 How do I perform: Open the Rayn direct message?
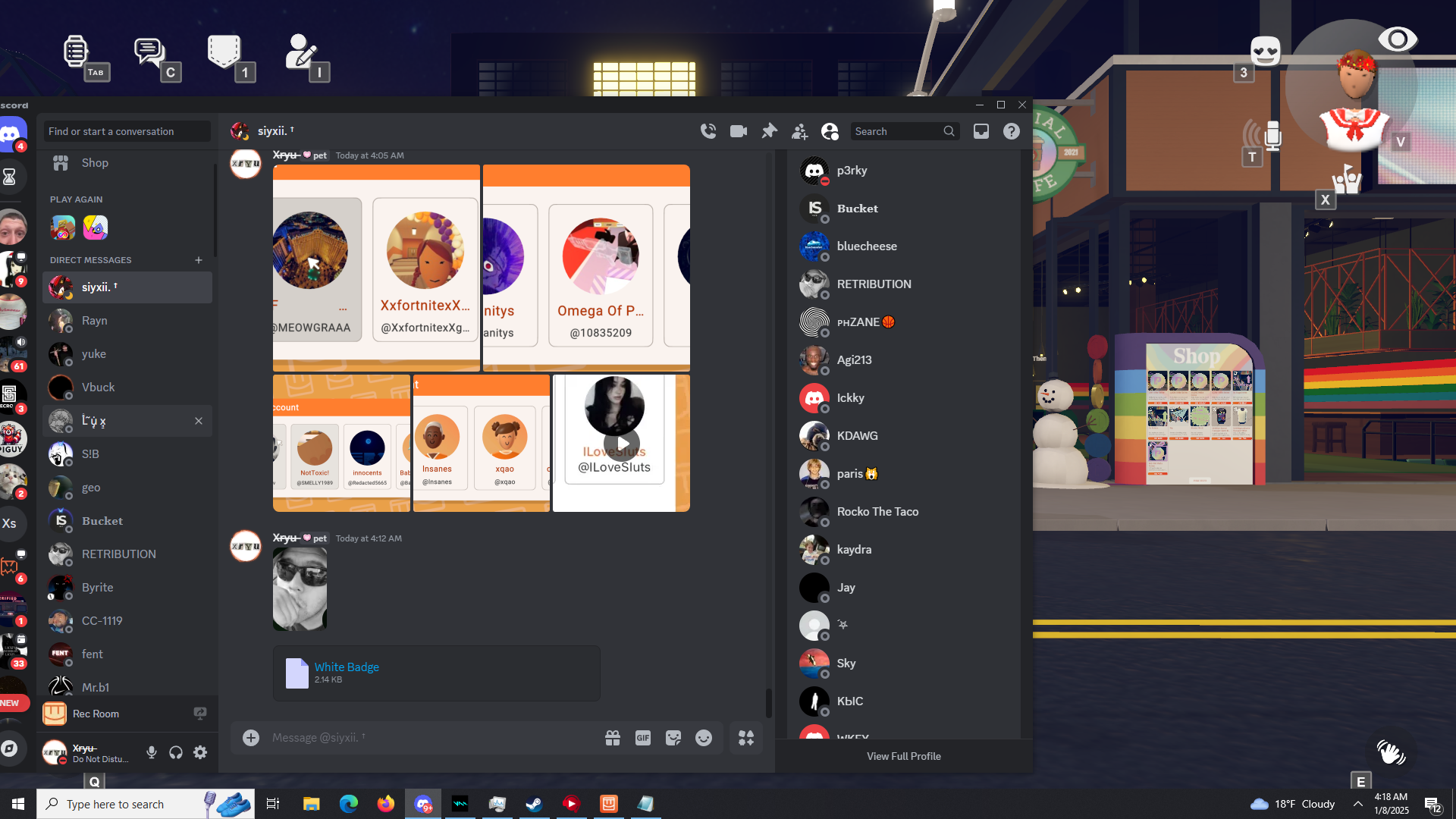[x=95, y=321]
